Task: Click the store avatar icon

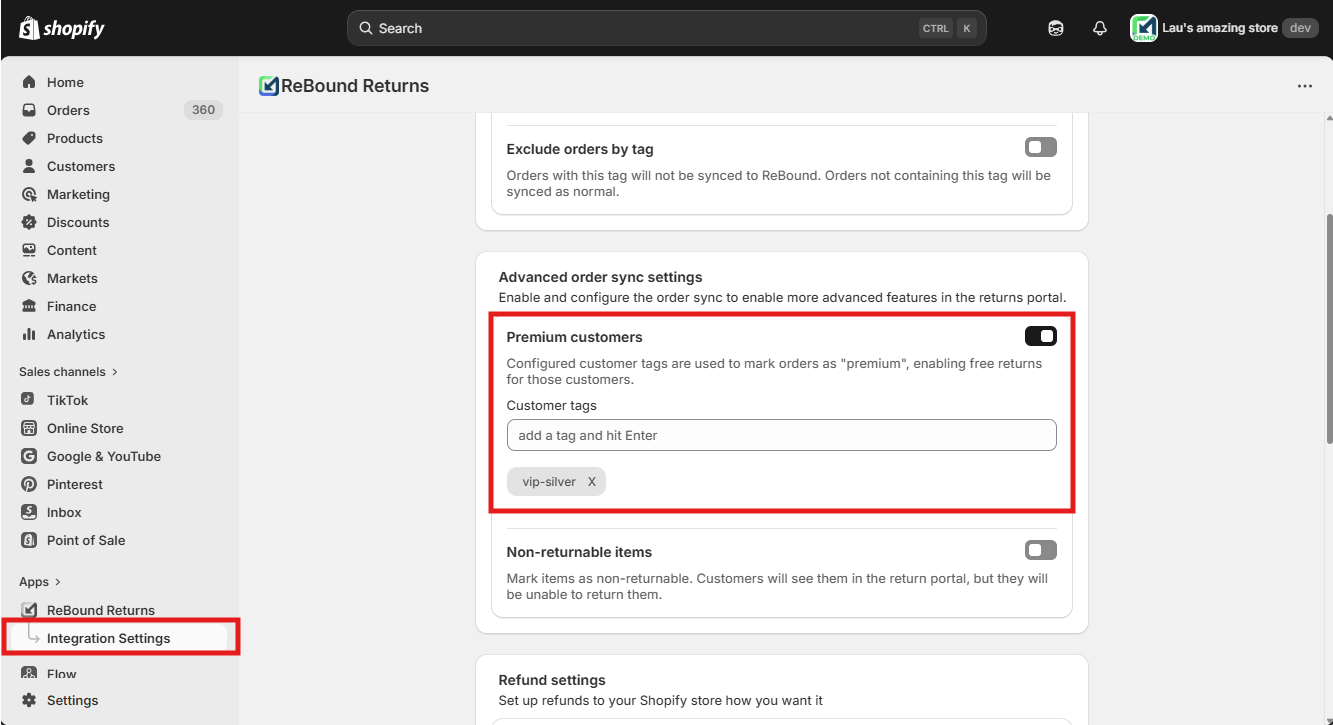Action: pos(1143,28)
